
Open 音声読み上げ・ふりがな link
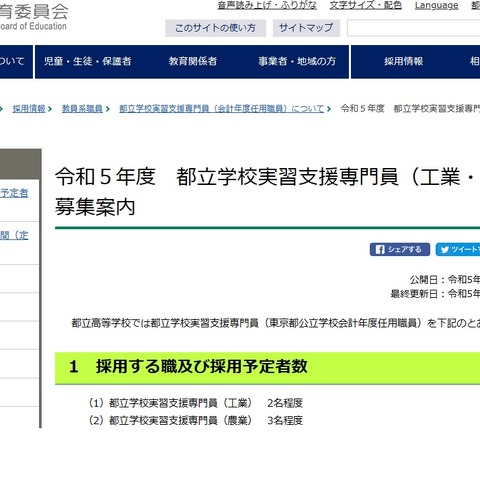(267, 5)
